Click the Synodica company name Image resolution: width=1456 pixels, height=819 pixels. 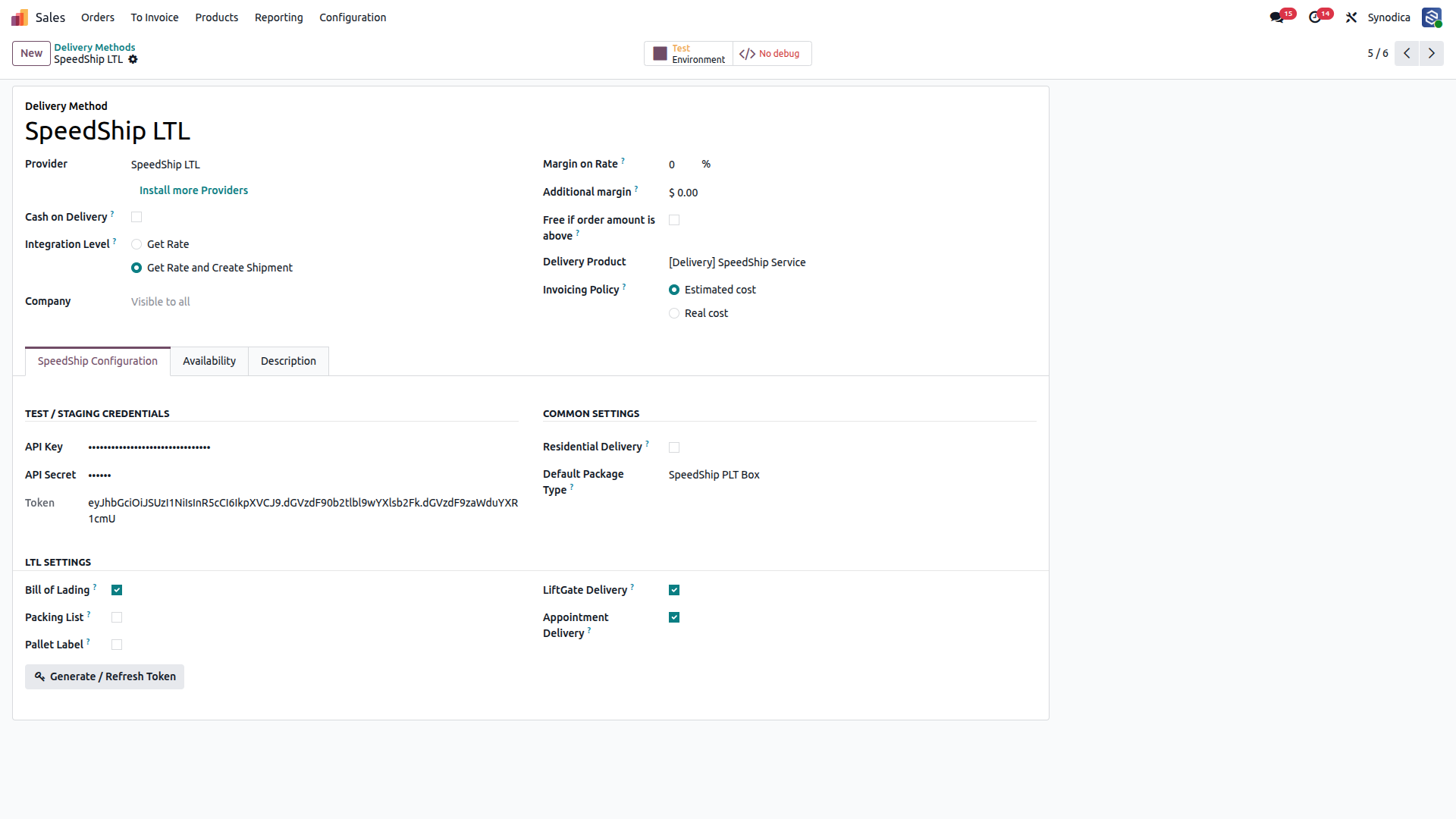coord(1389,17)
